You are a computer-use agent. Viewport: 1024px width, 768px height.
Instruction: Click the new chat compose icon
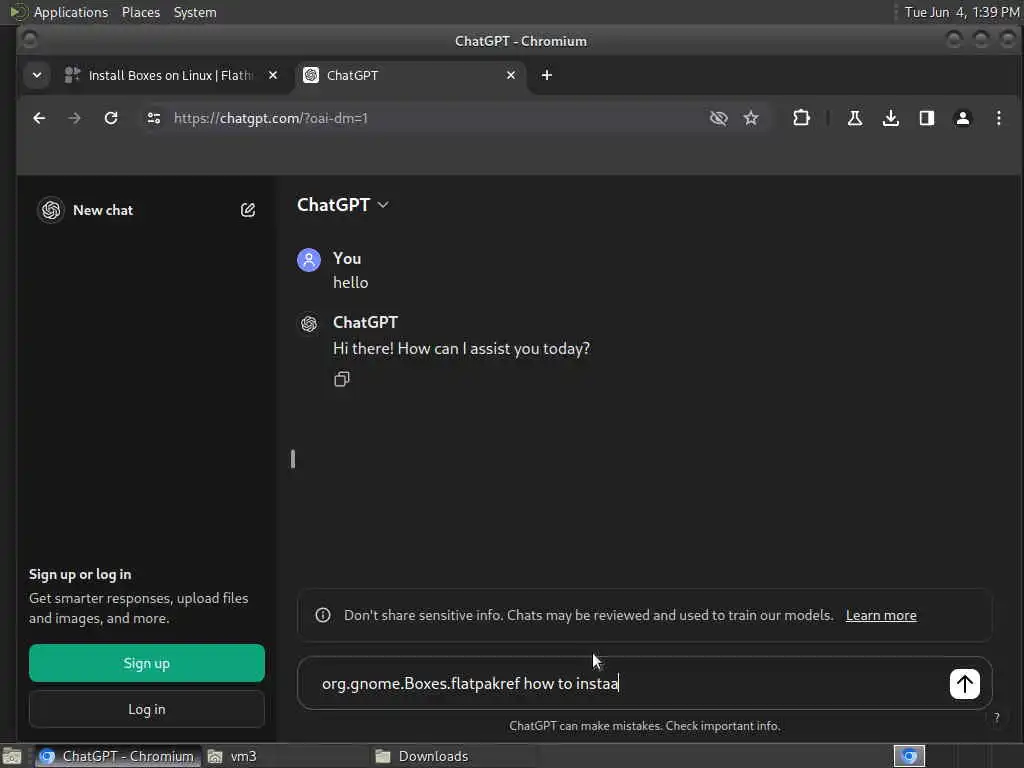(248, 210)
